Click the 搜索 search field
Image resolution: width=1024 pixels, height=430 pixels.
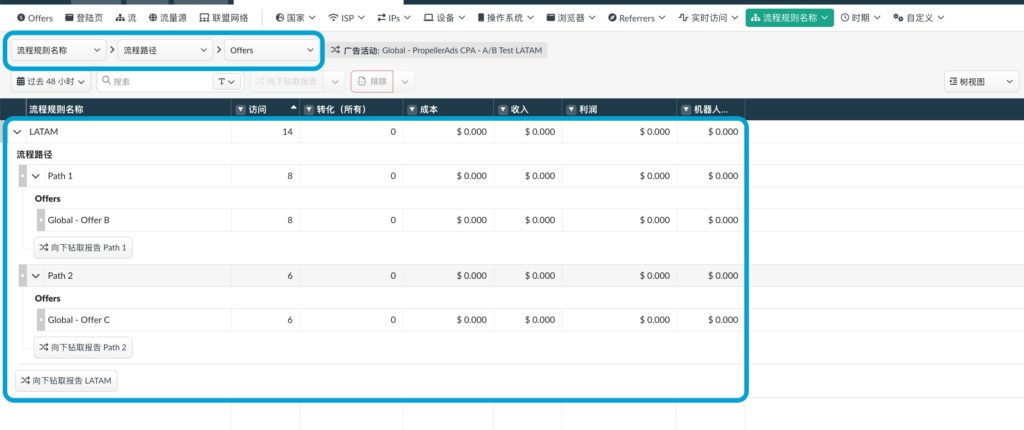point(155,82)
